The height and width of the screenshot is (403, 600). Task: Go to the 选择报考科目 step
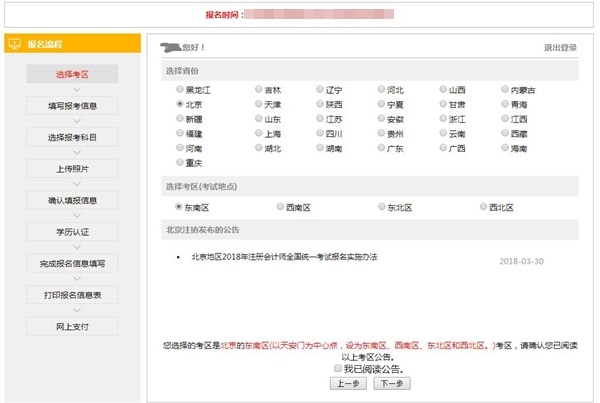pyautogui.click(x=71, y=137)
